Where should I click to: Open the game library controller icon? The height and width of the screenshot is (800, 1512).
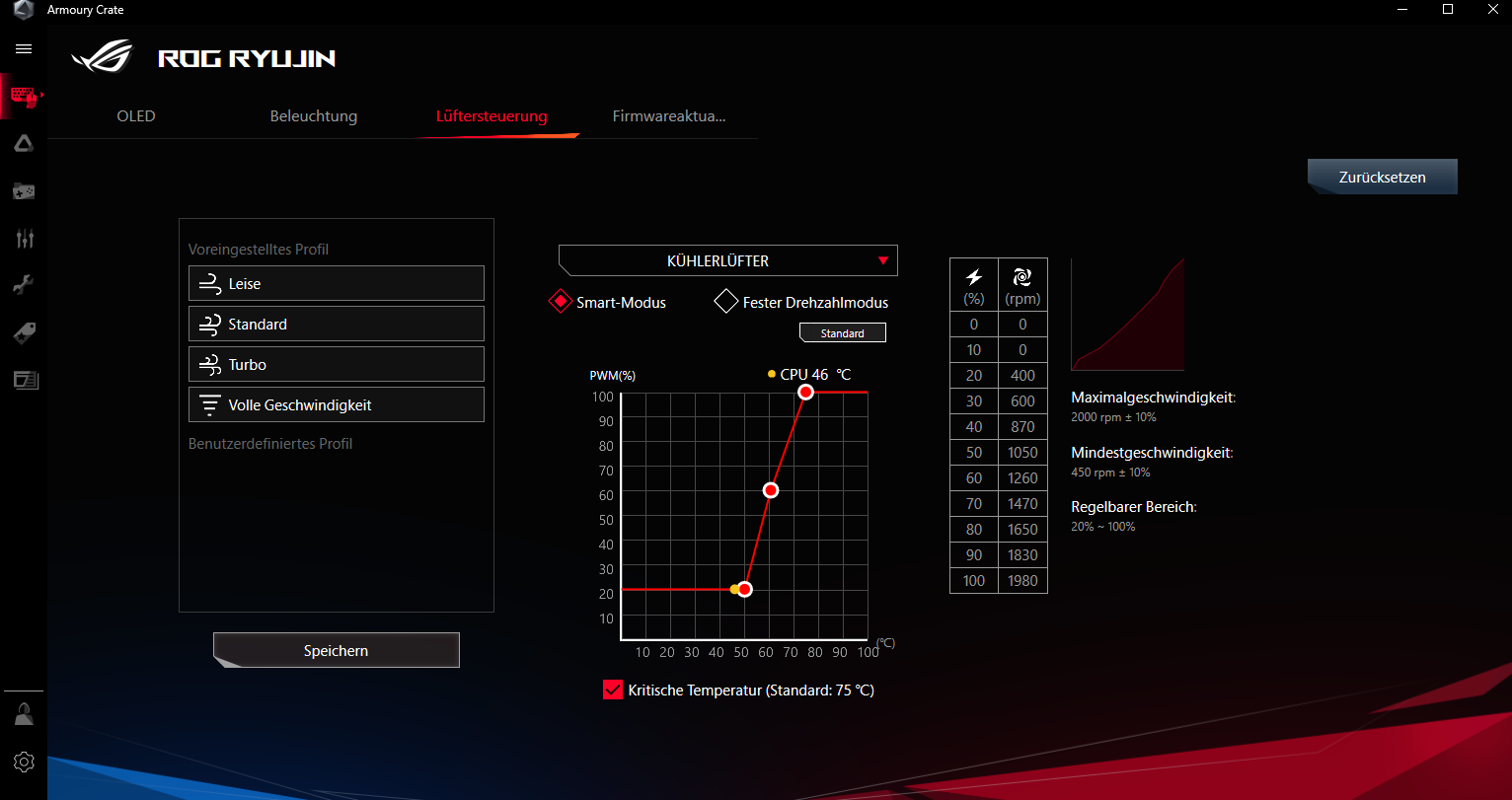[24, 190]
